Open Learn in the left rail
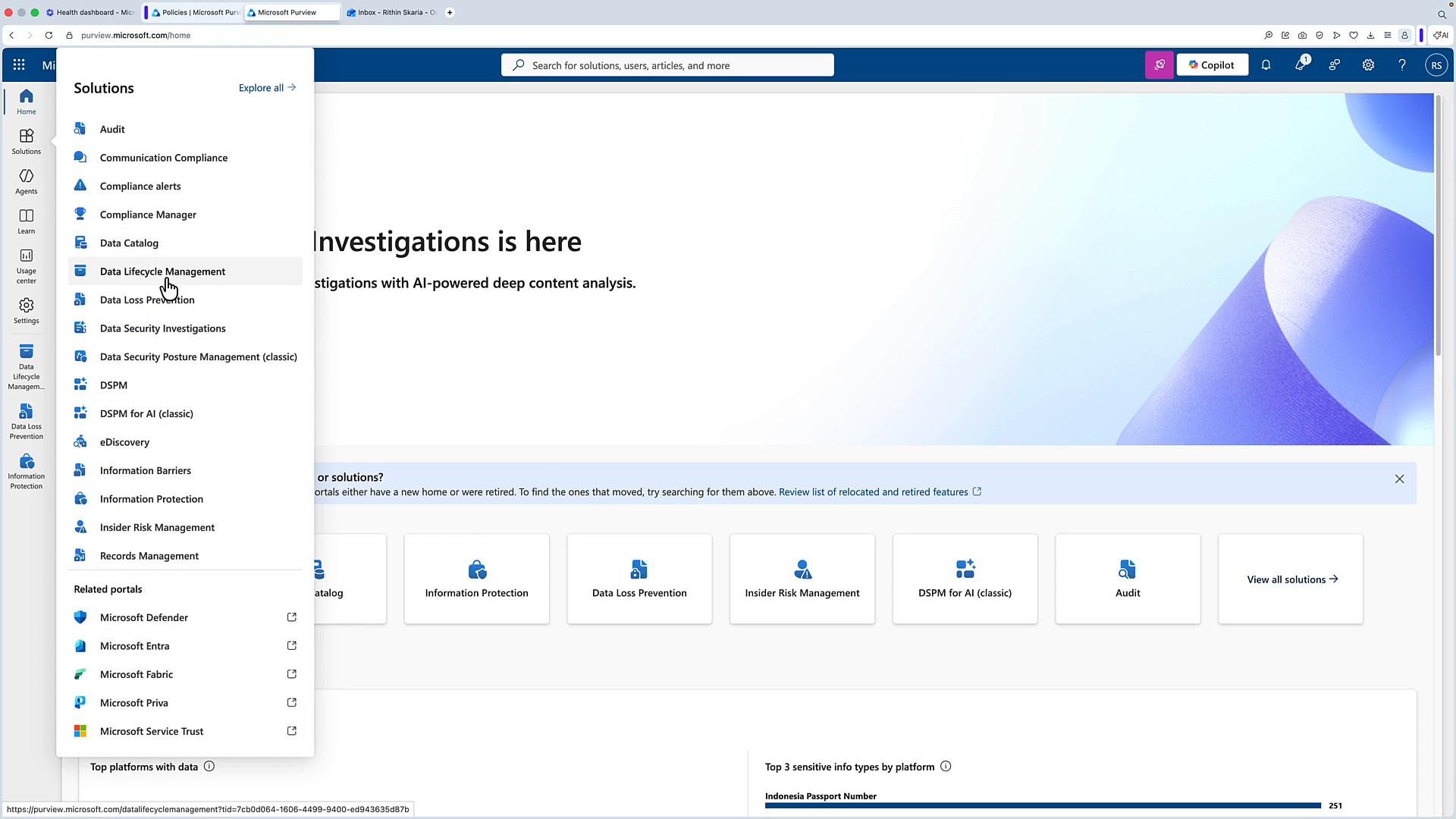1456x819 pixels. 27,221
